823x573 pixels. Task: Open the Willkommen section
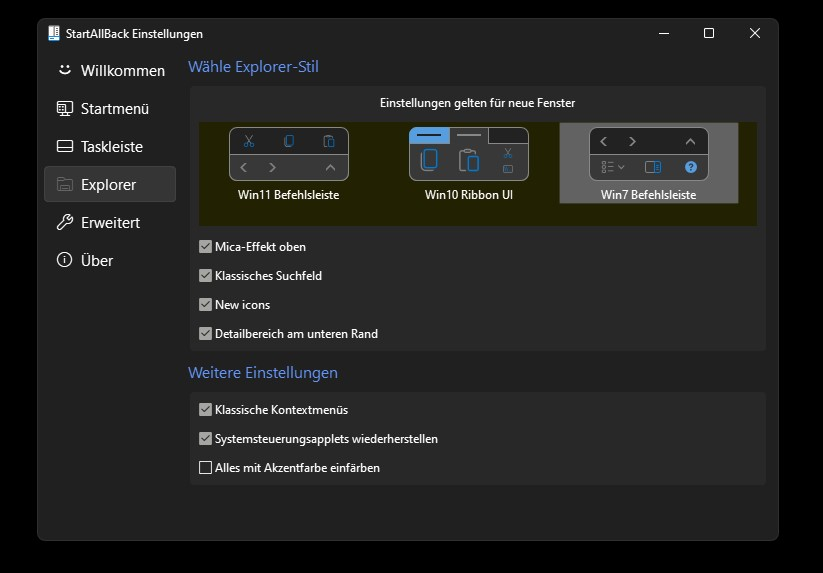pos(110,70)
